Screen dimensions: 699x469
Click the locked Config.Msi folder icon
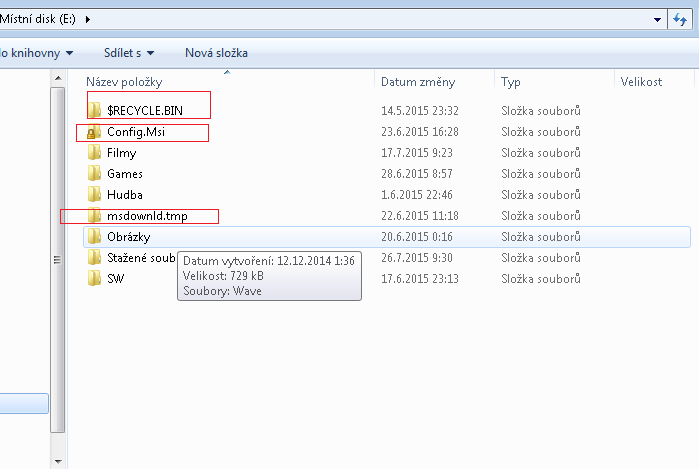click(94, 133)
